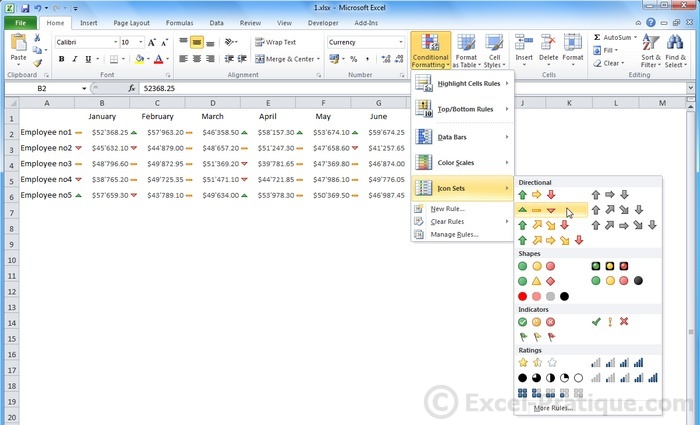Switch to the Page Layout tab

(131, 23)
